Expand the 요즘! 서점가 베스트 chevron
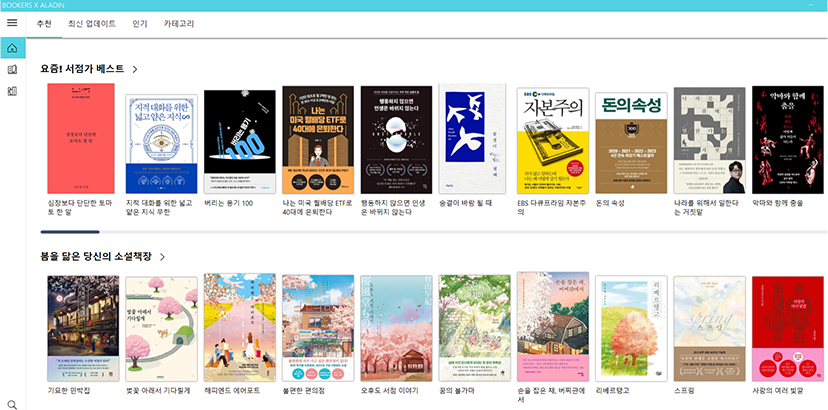 point(135,69)
